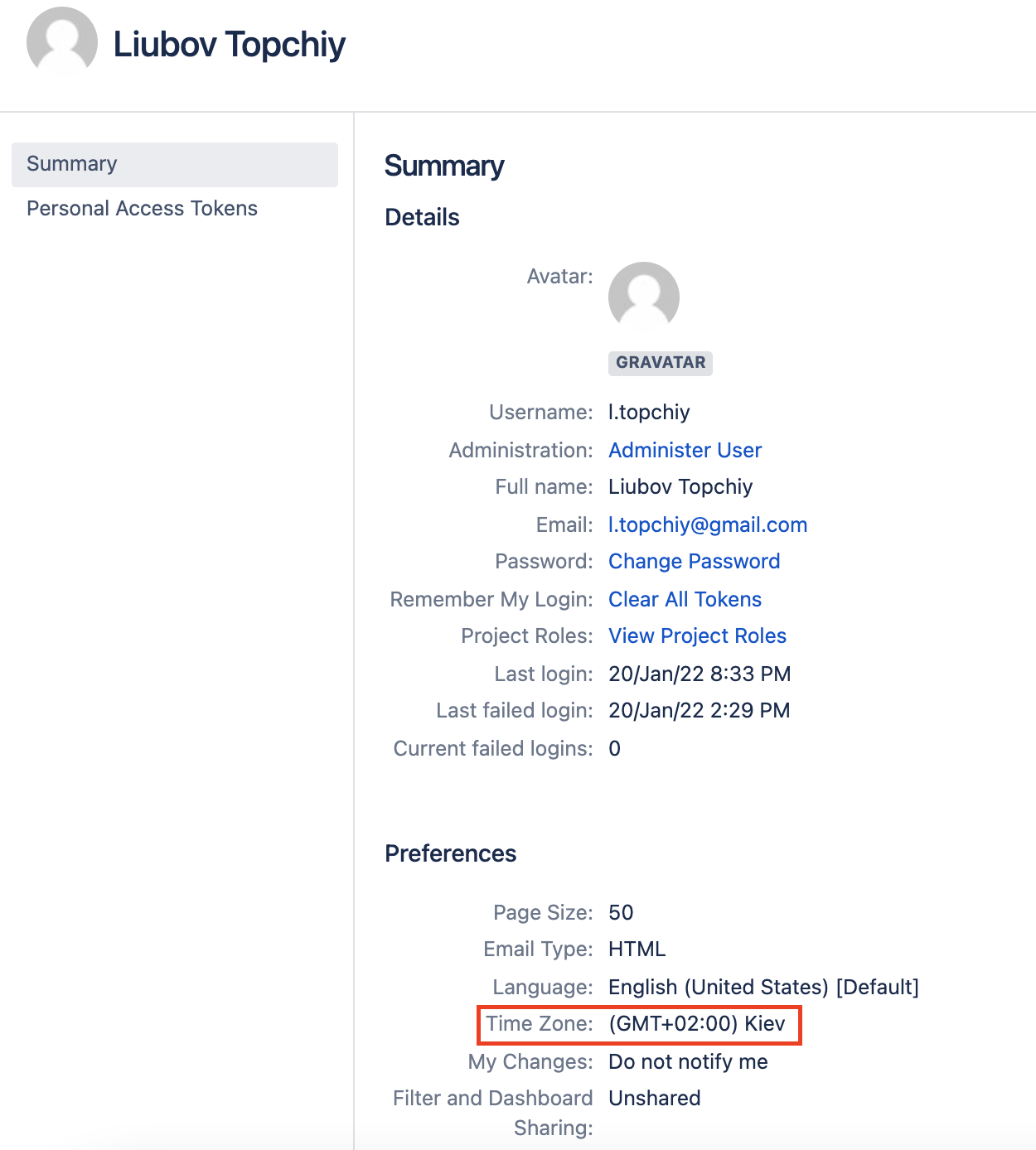Click the Liubov Topchiy page header name
The width and height of the screenshot is (1036, 1150).
pos(229,45)
